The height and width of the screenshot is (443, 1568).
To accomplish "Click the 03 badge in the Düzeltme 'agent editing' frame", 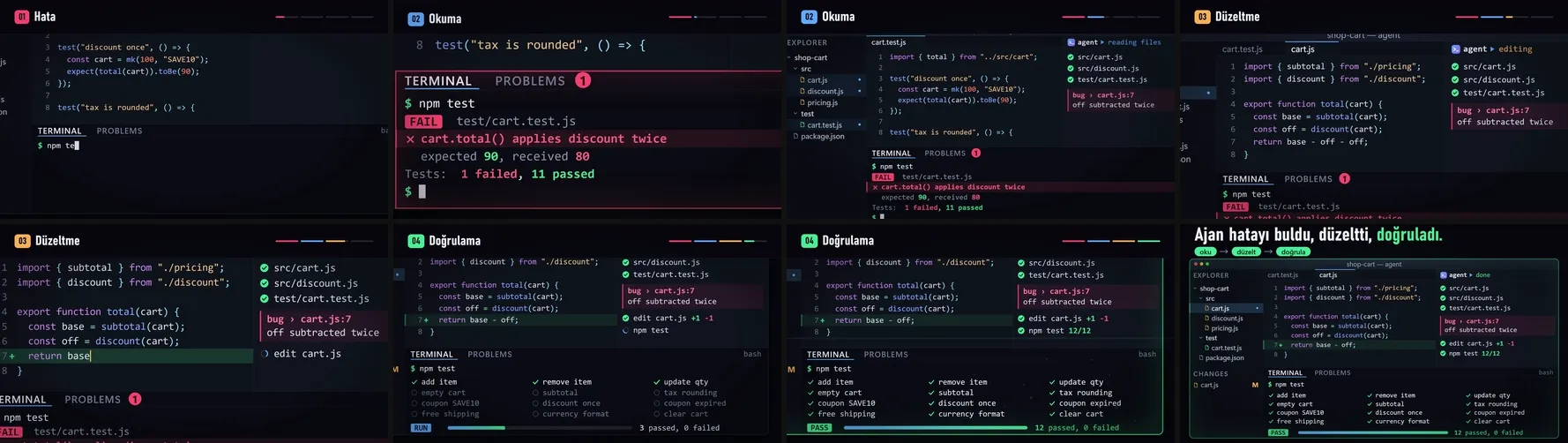I will (x=1202, y=17).
